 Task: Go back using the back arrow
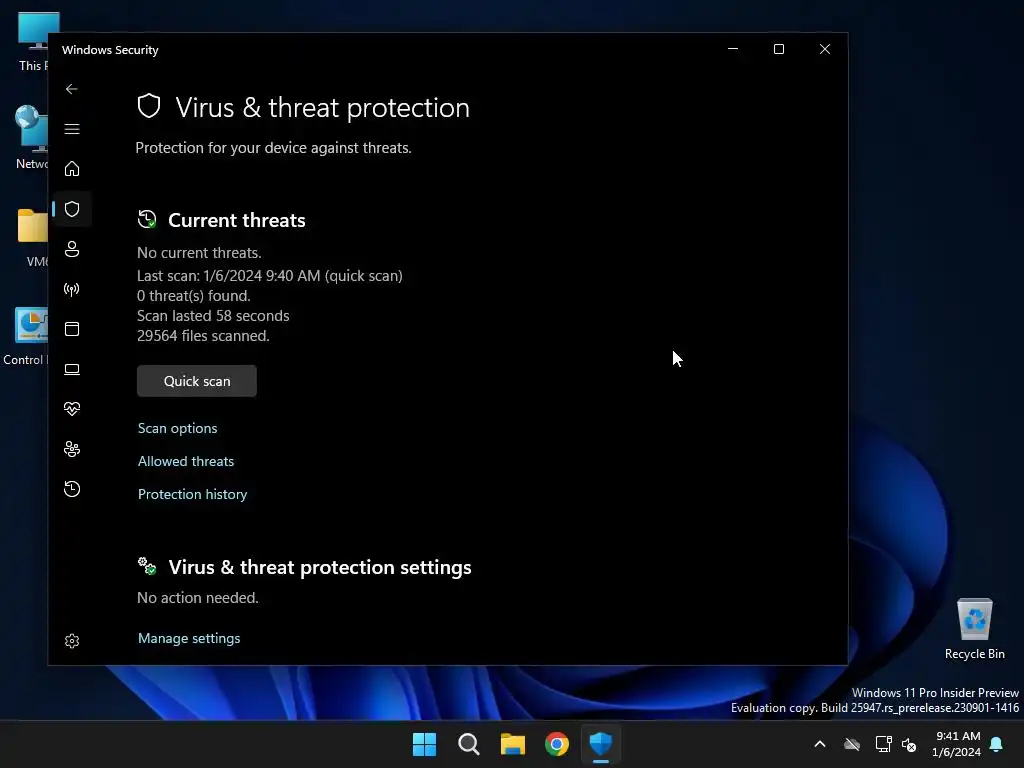coord(72,89)
